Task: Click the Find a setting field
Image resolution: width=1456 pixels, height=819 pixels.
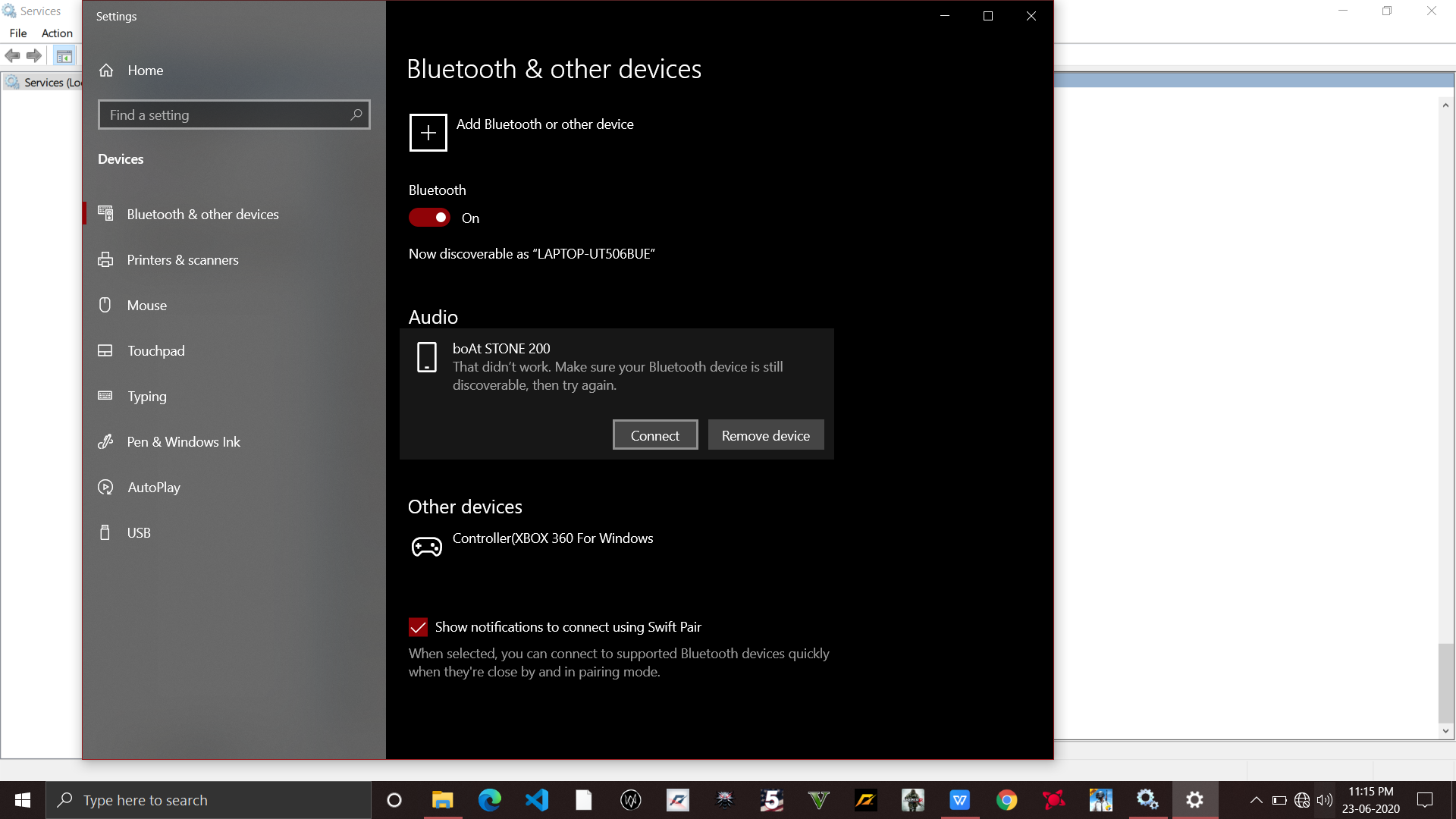Action: tap(234, 115)
